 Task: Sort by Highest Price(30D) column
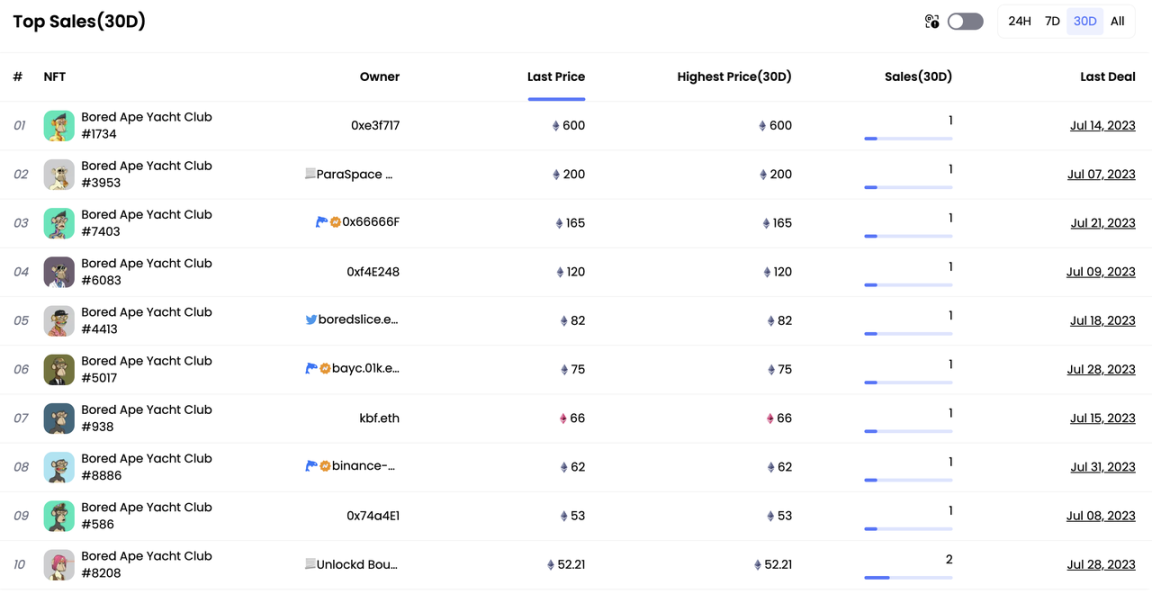(734, 77)
